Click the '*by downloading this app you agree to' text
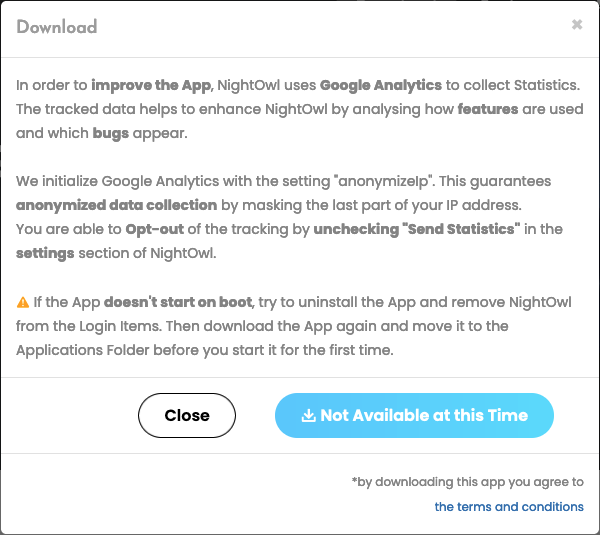This screenshot has height=535, width=600. tap(468, 482)
